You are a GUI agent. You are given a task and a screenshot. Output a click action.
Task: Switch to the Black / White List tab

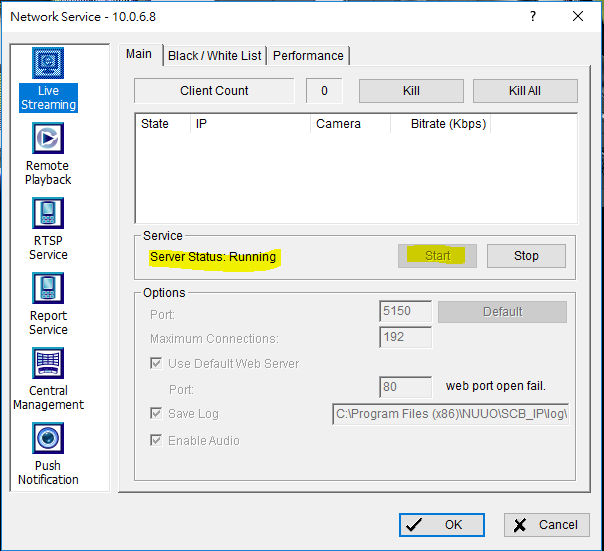point(214,56)
